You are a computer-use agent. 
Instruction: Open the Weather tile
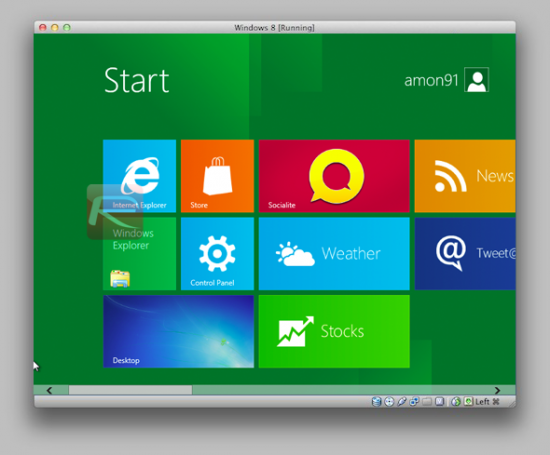334,254
